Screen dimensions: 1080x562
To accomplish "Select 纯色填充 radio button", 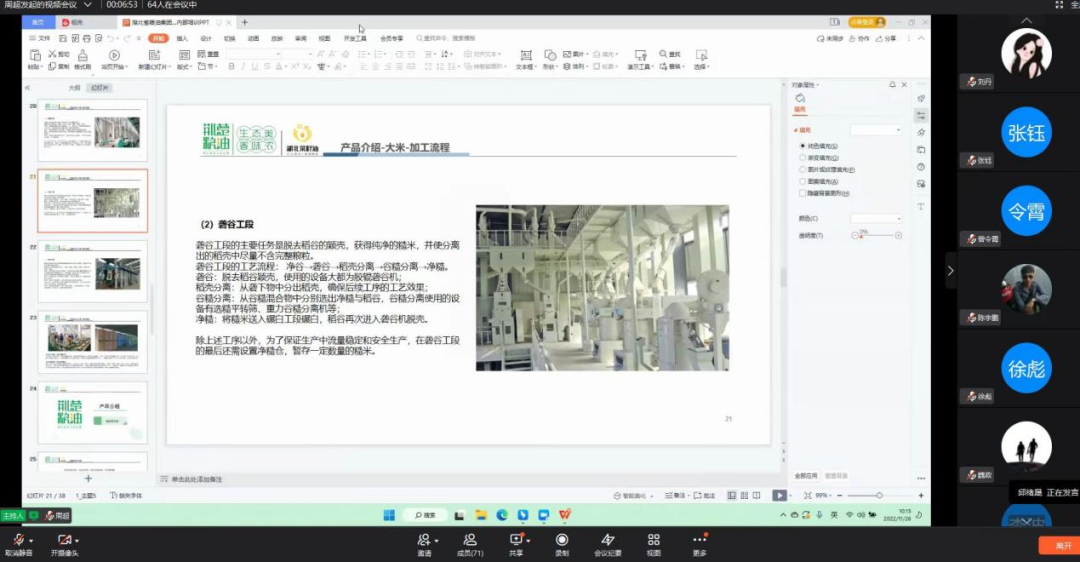I will coord(803,146).
